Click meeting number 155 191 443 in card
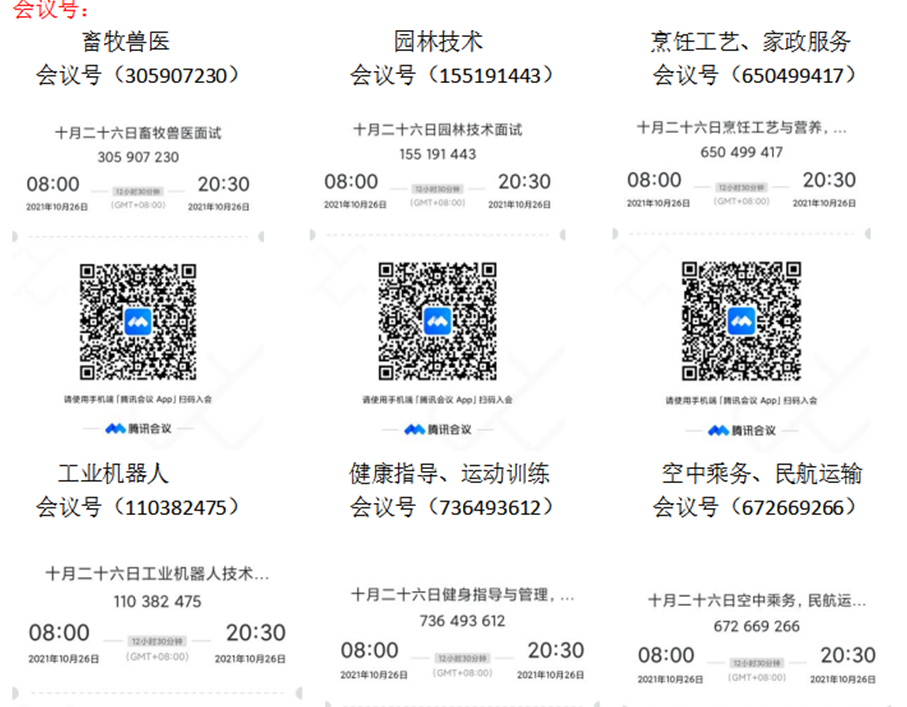 pos(437,154)
